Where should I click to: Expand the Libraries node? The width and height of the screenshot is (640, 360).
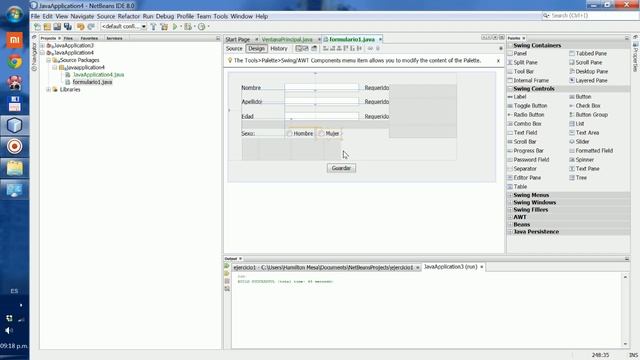point(49,90)
